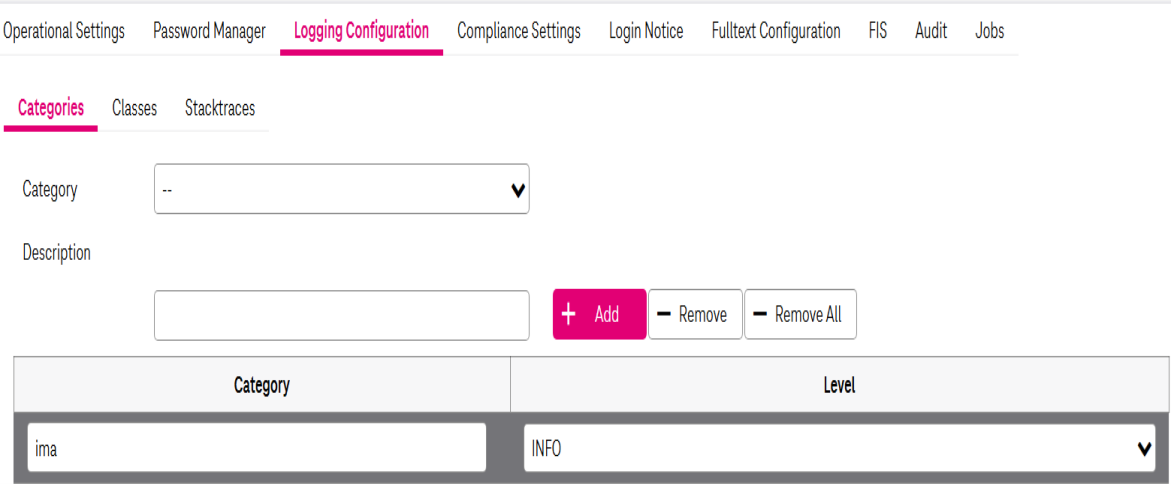Click the plus icon on Add button
This screenshot has width=1171, height=484.
(x=569, y=315)
